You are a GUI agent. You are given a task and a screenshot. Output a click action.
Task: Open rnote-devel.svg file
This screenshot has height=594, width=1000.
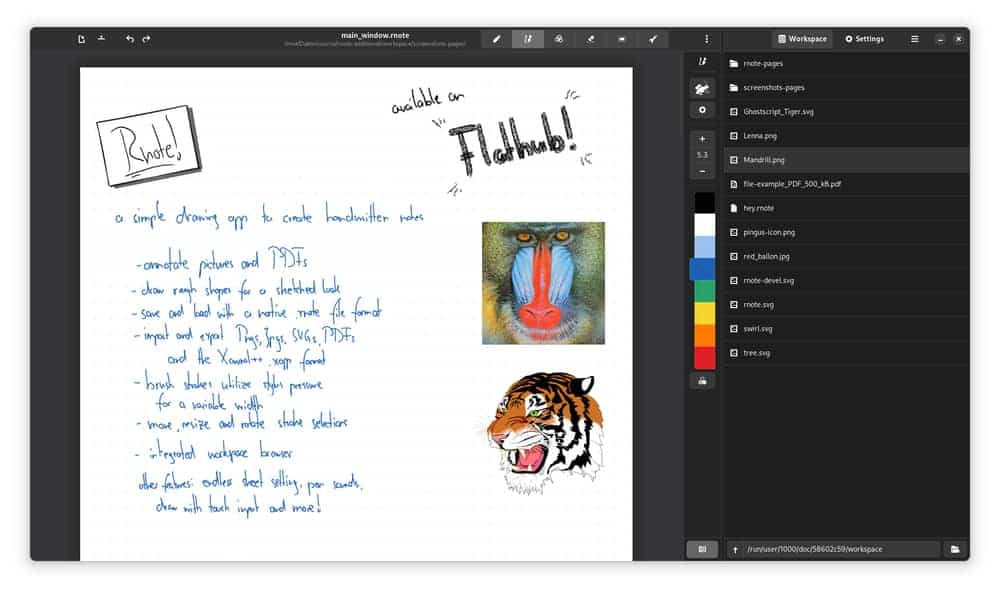click(x=846, y=281)
